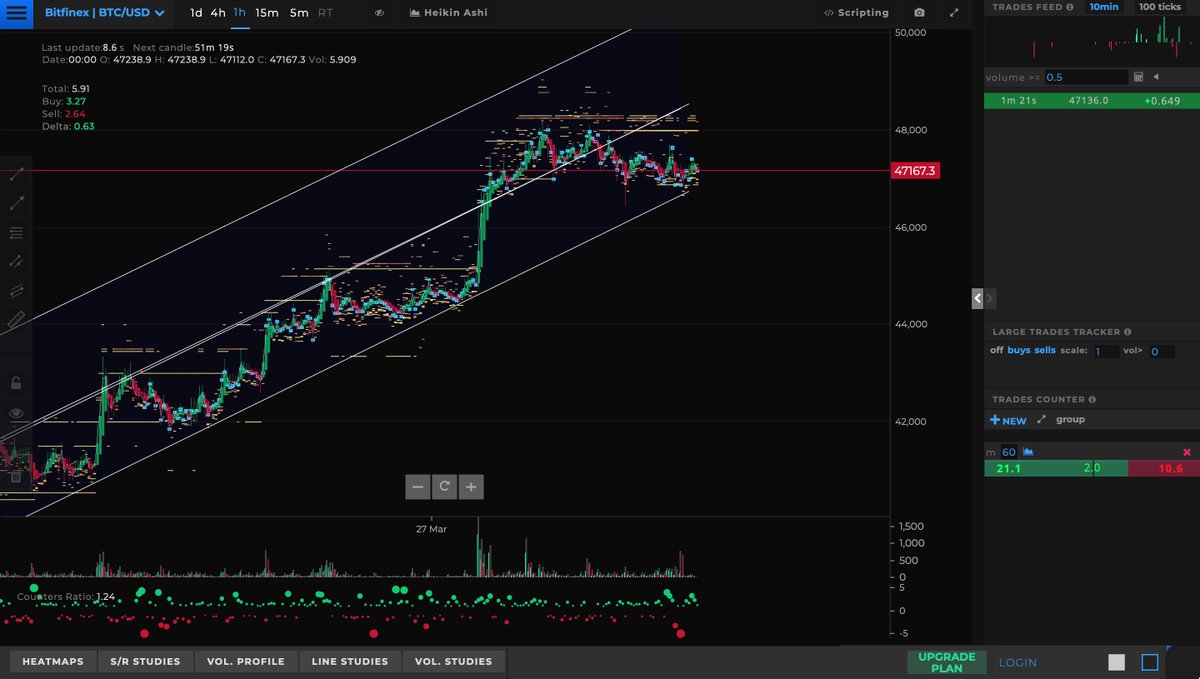Select the blue outlined square layout icon
Viewport: 1200px width, 679px height.
pyautogui.click(x=1150, y=662)
